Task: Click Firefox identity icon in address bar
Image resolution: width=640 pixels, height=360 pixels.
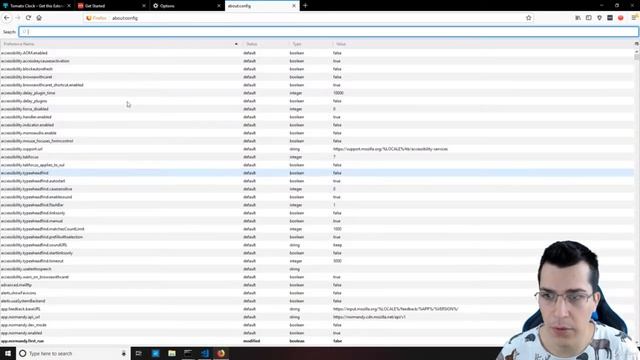Action: click(x=96, y=18)
